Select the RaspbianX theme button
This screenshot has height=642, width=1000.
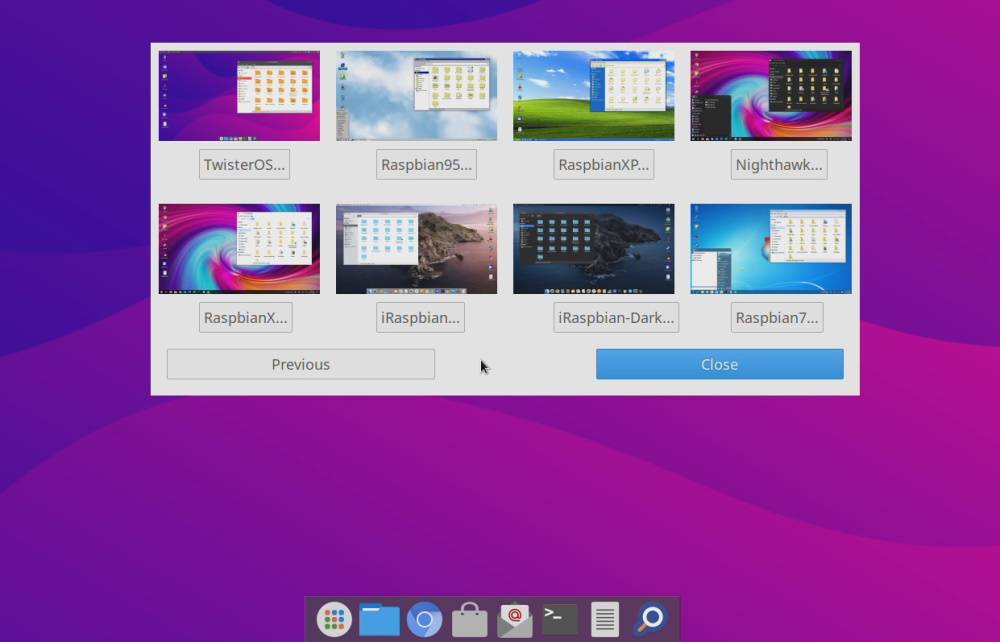point(245,317)
